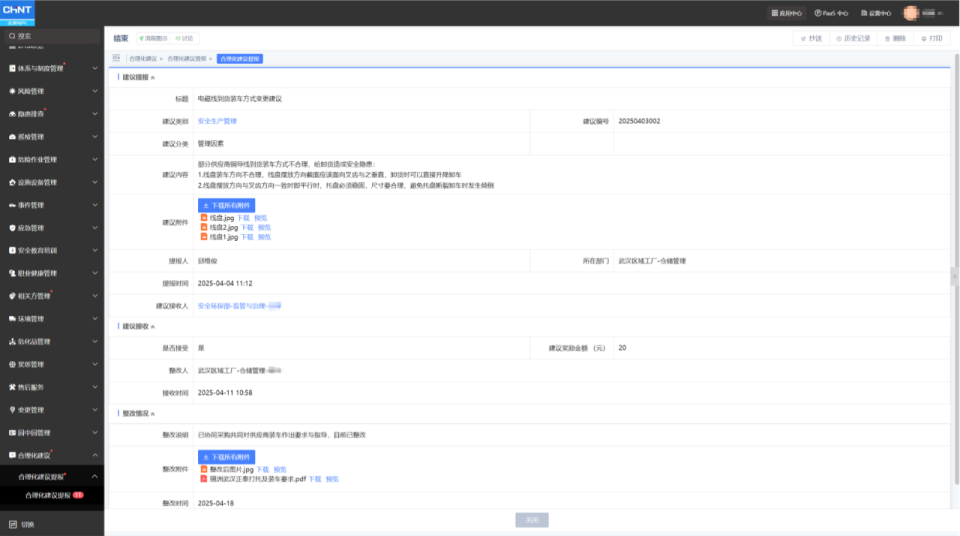Expand the 应急管理 menu chevron
Image resolution: width=960 pixels, height=536 pixels.
pyautogui.click(x=95, y=228)
